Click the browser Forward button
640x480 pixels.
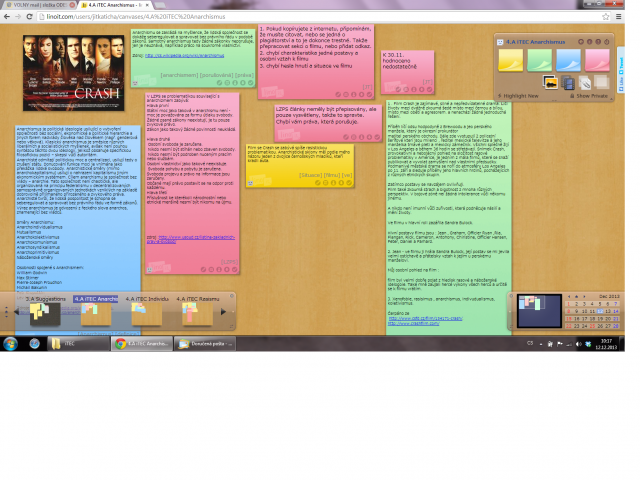pos(18,17)
